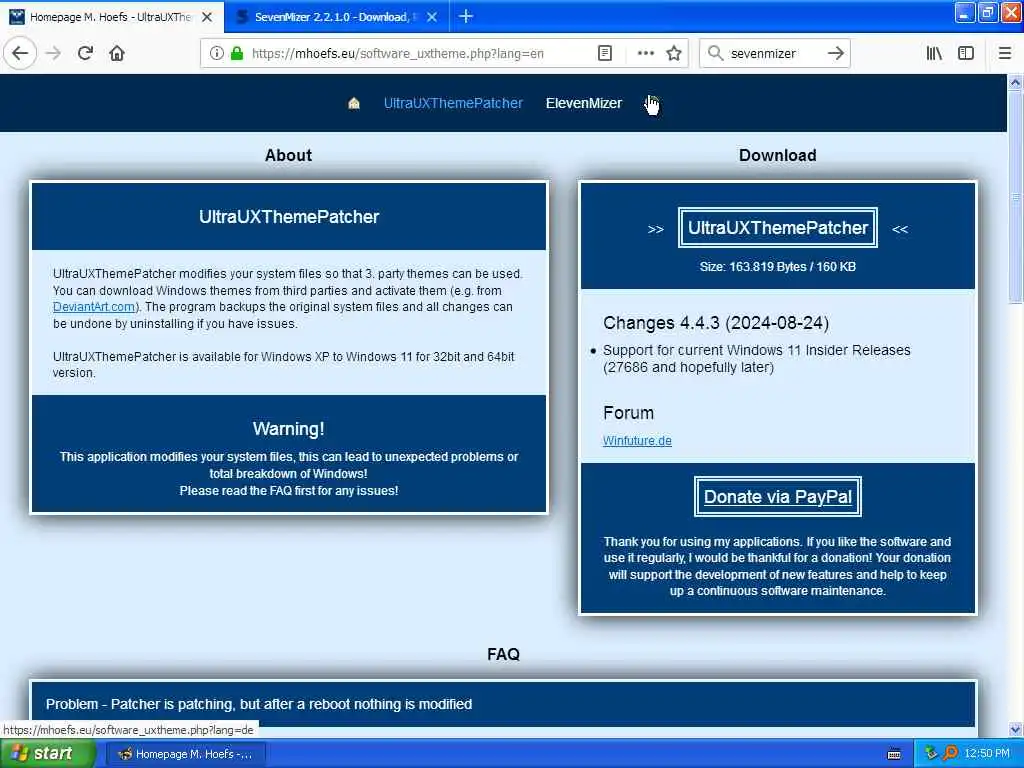
Task: Click the 12:50 PM clock
Action: pos(987,754)
